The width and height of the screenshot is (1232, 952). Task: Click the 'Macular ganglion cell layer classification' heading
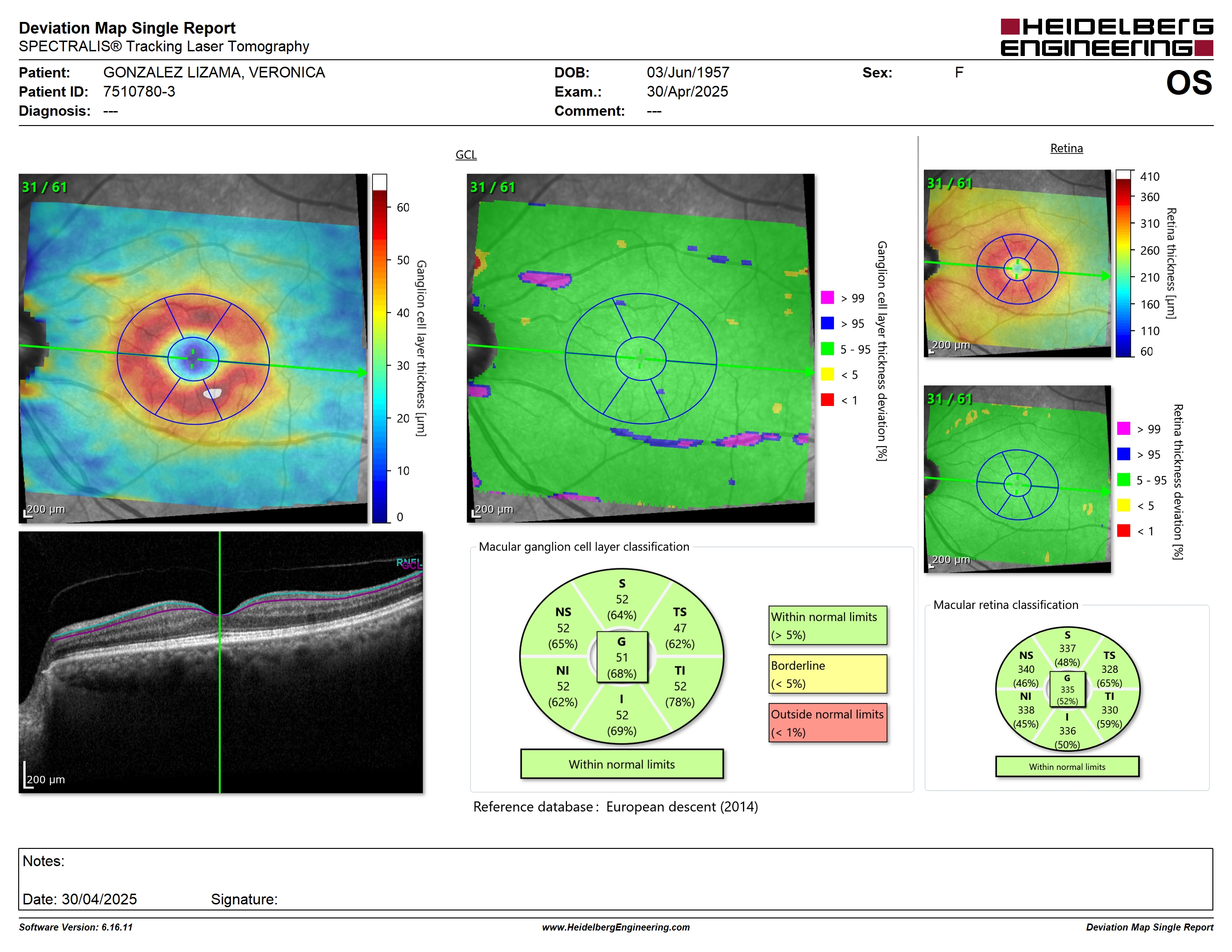584,546
